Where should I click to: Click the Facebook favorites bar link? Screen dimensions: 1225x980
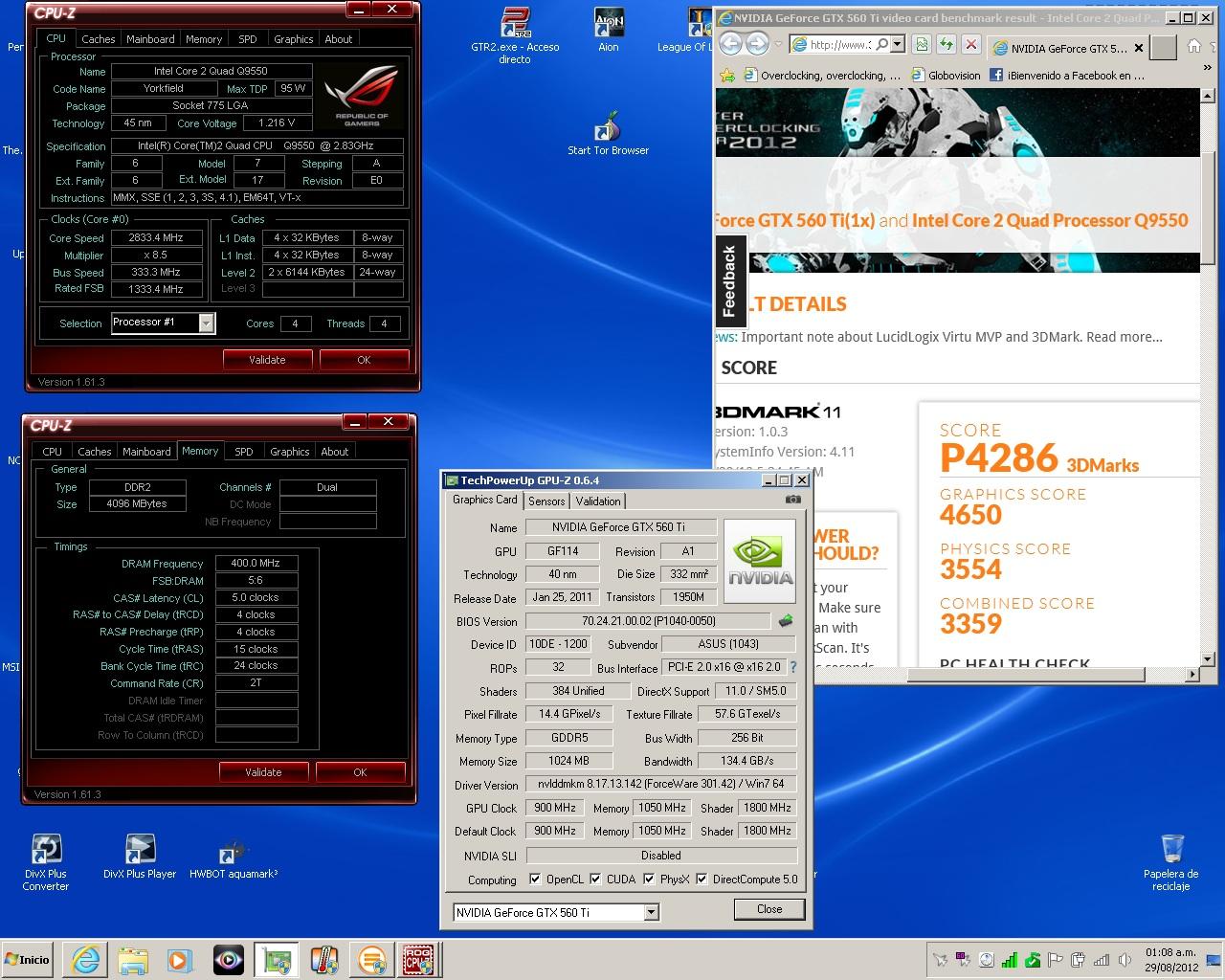1067,75
